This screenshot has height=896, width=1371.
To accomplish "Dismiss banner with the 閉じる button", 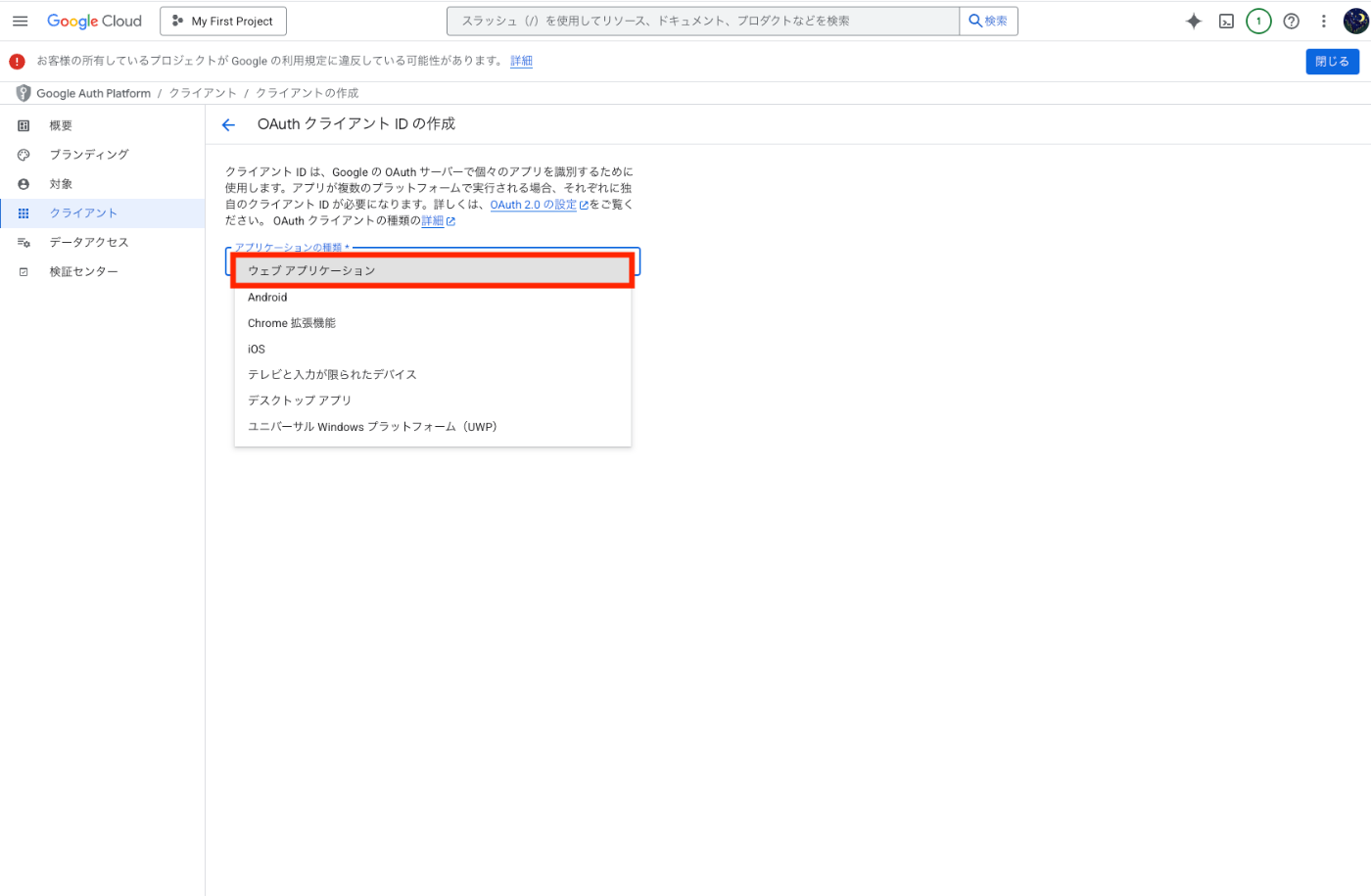I will point(1332,61).
